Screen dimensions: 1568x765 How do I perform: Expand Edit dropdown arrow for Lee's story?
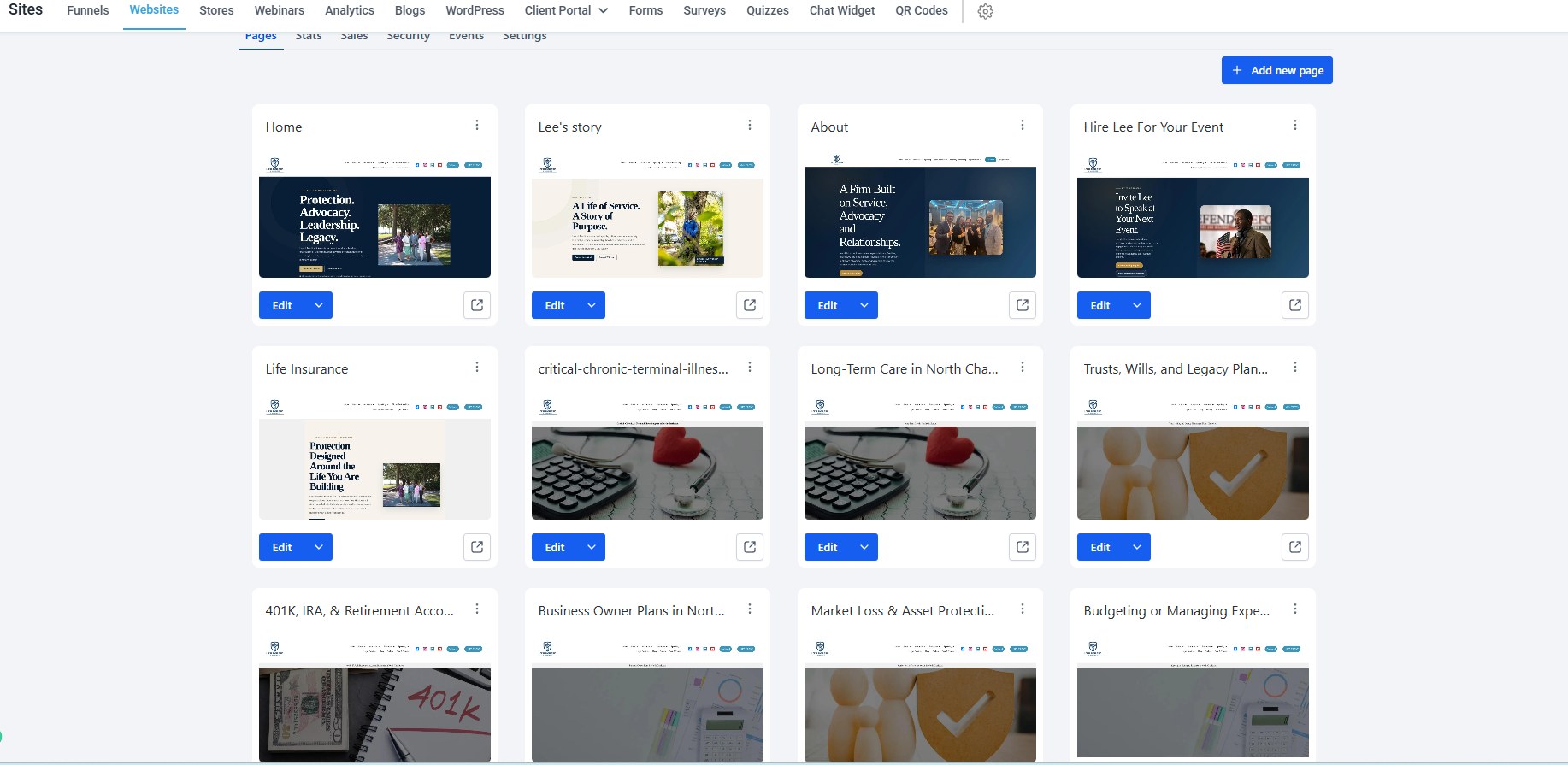592,305
